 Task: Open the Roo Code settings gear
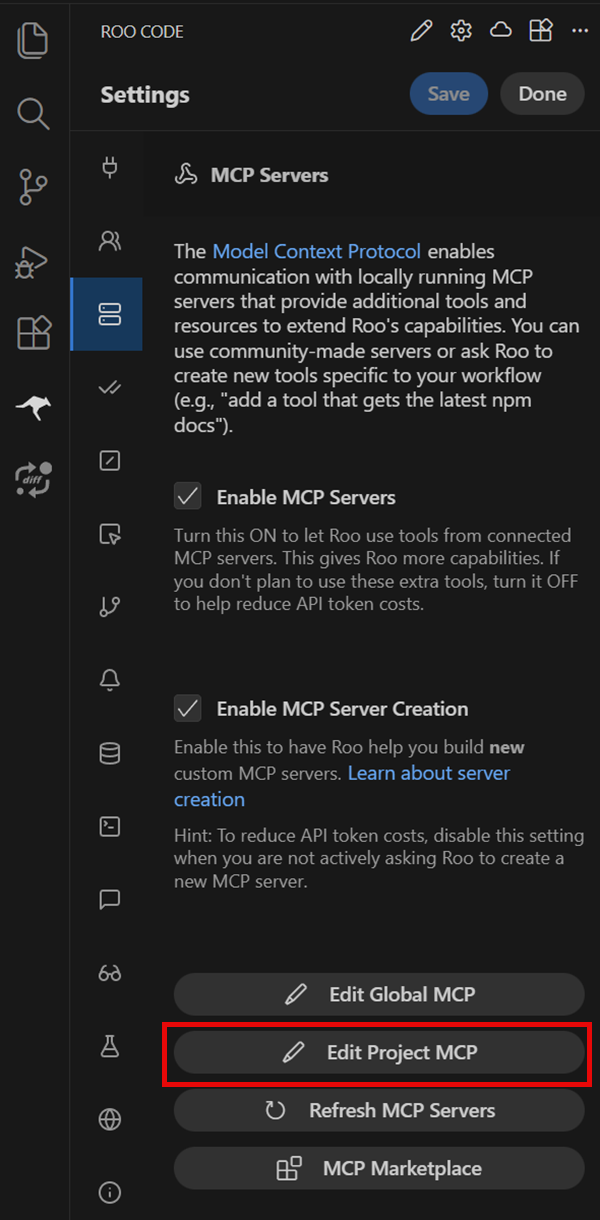[461, 31]
